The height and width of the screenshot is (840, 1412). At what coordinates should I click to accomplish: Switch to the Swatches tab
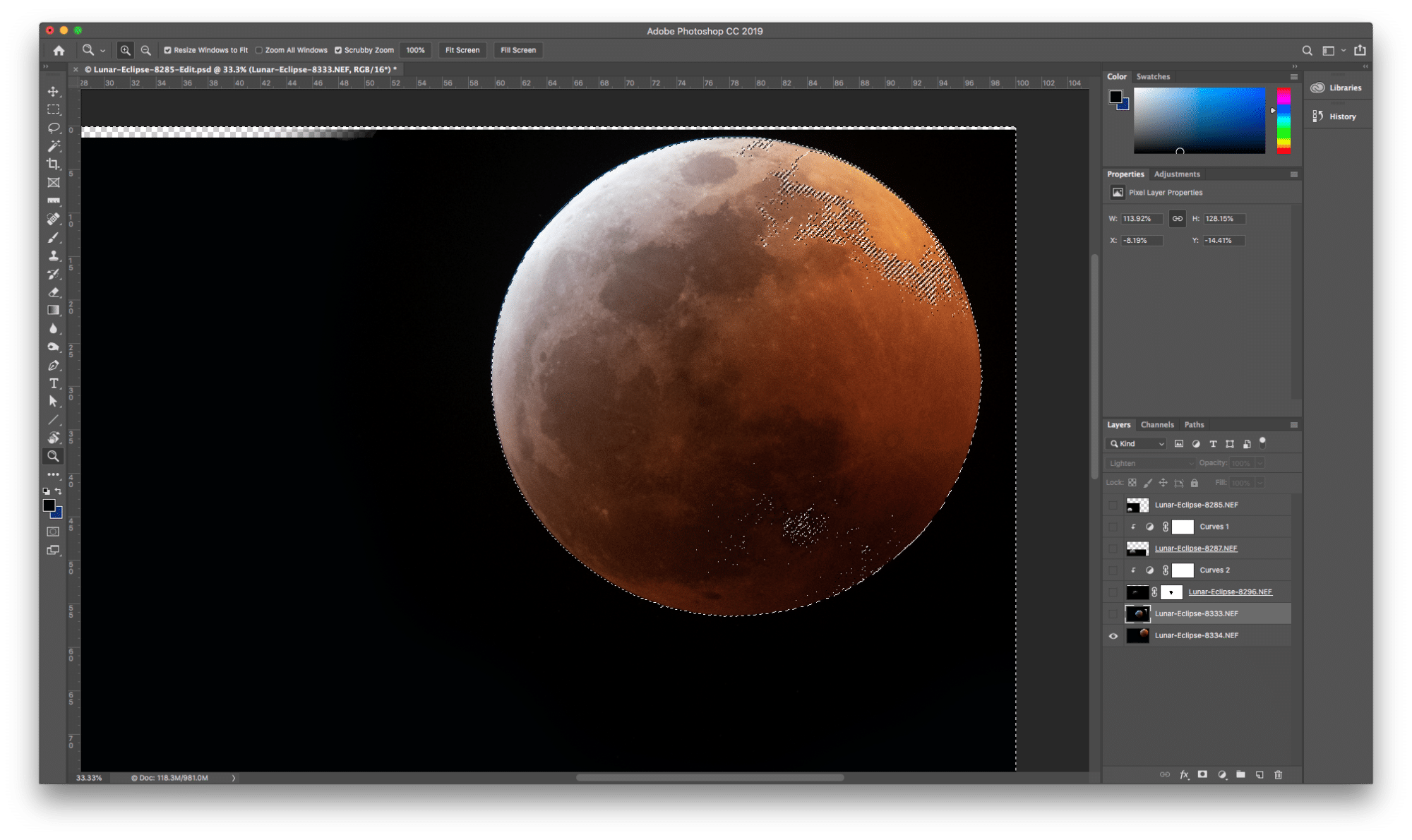click(1153, 77)
